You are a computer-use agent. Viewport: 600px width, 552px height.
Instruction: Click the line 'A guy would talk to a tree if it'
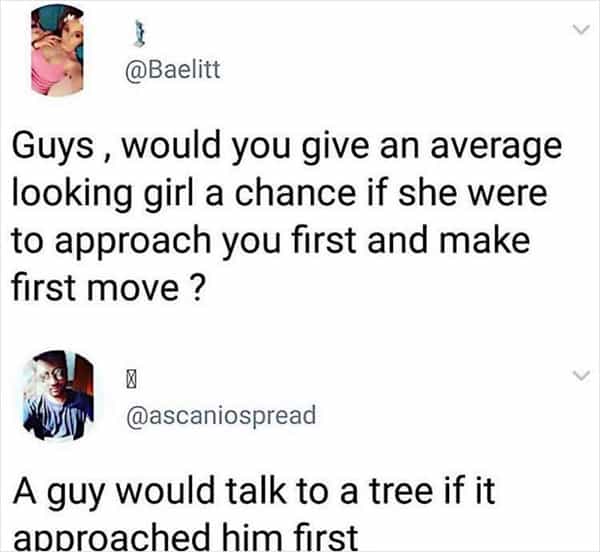(254, 491)
